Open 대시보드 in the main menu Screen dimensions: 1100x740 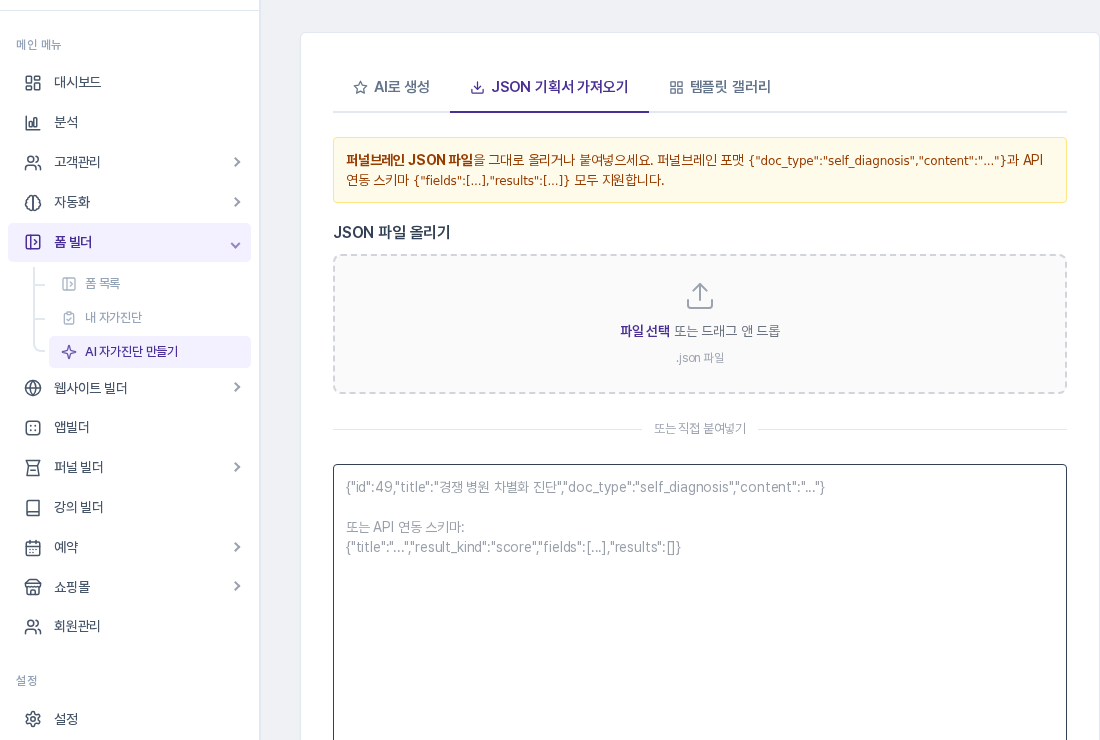coord(129,83)
